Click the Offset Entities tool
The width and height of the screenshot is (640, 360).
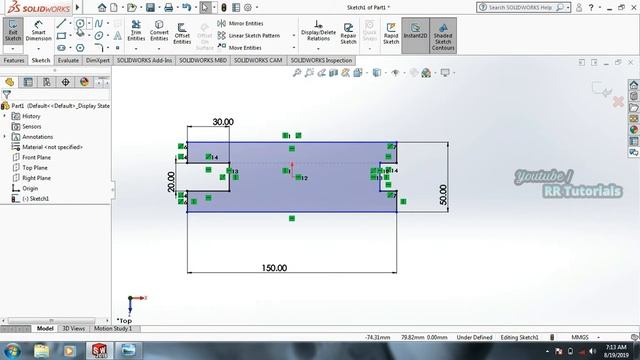click(x=182, y=33)
